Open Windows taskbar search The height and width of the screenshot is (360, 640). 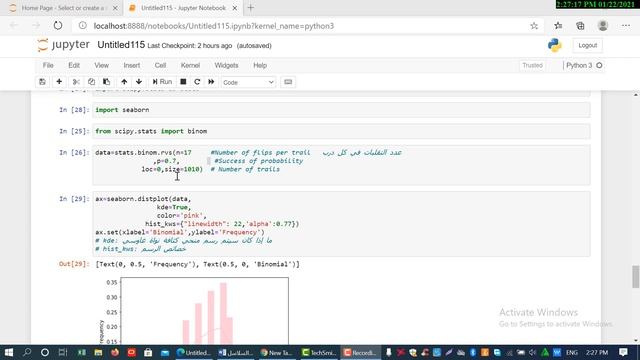tap(27, 352)
